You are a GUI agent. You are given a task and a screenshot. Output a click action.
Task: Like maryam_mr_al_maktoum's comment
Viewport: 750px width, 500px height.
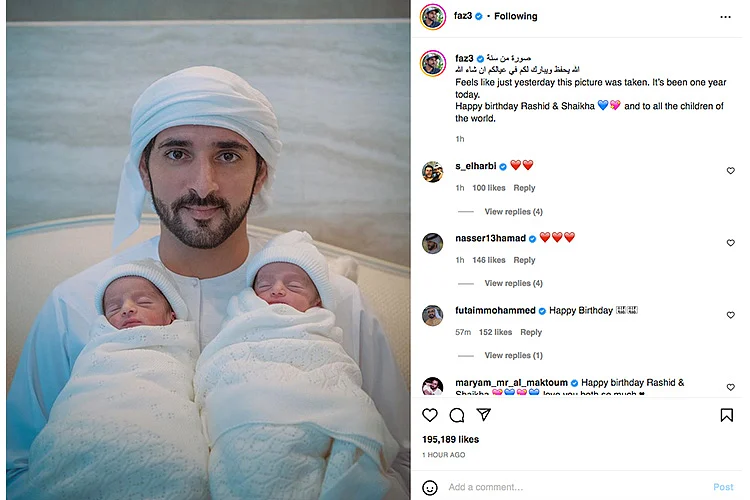point(730,387)
